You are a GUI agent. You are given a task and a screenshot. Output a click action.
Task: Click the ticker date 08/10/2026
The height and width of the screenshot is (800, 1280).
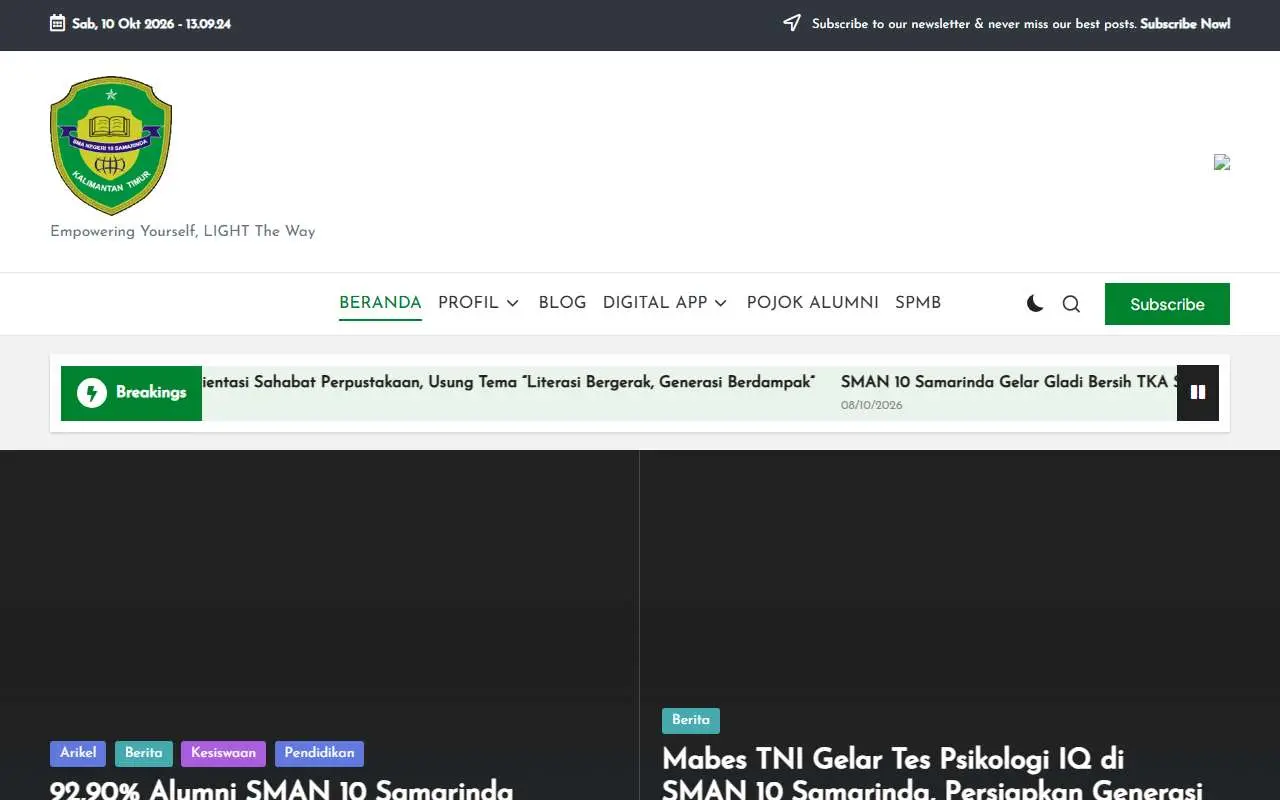click(872, 405)
